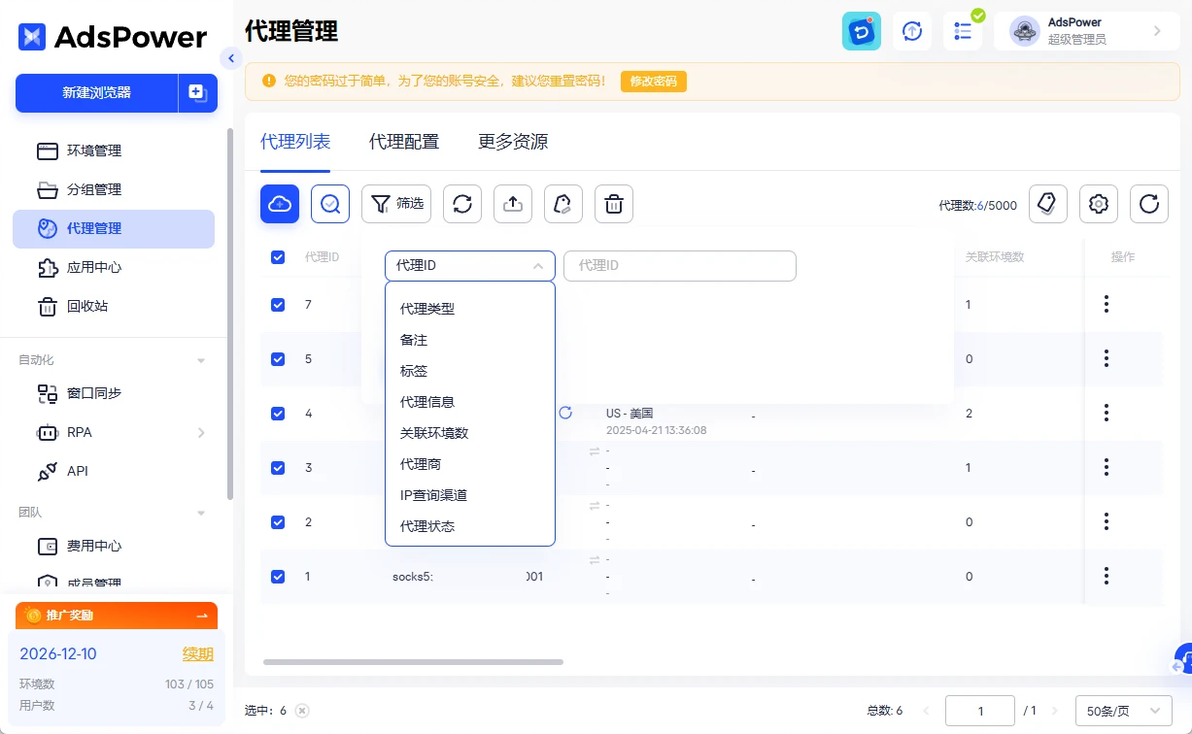1192x734 pixels.
Task: Click the trash delete icon in toolbar
Action: (613, 204)
